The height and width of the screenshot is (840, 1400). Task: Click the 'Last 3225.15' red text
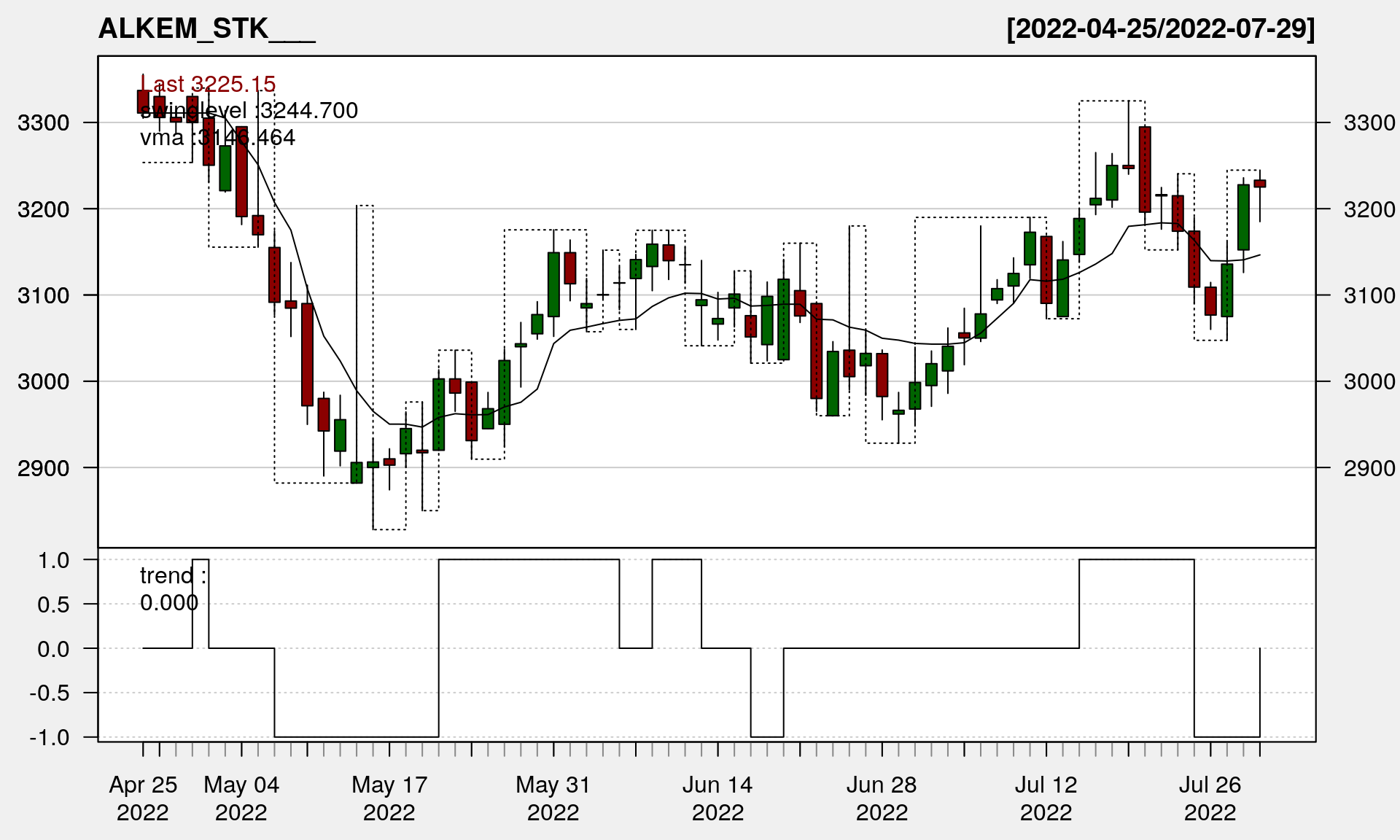209,85
